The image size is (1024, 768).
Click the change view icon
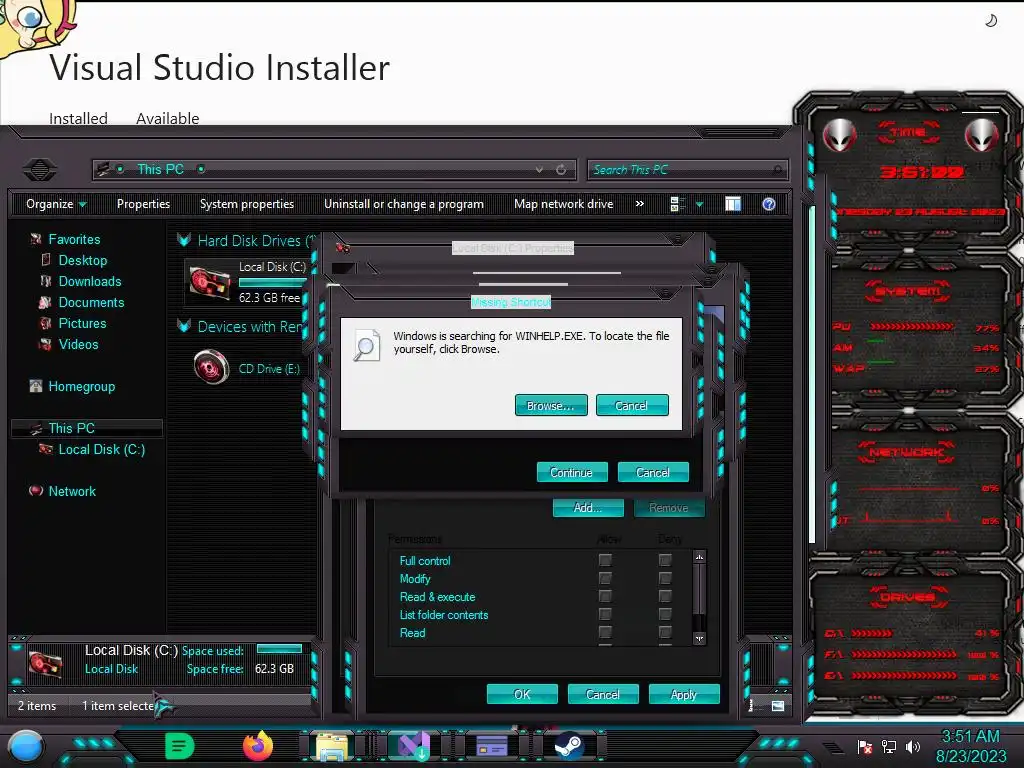[x=677, y=204]
